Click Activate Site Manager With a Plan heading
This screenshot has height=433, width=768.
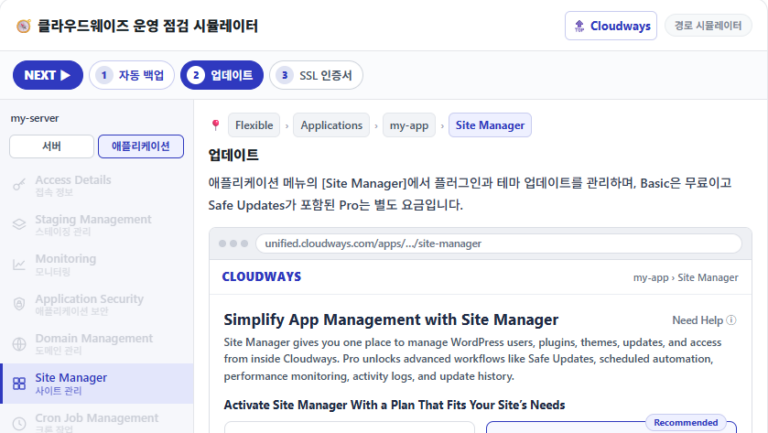(394, 405)
